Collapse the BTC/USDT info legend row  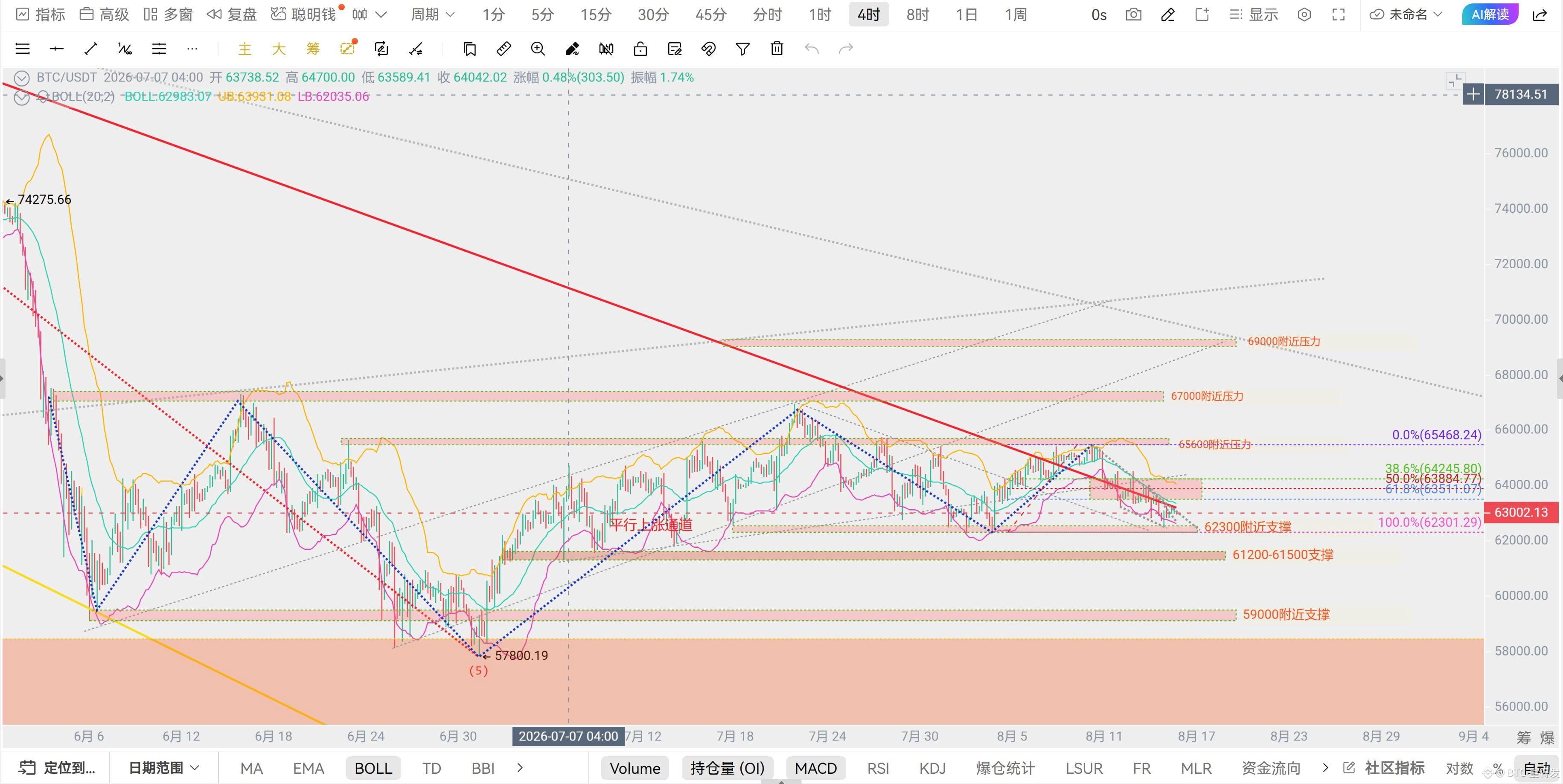[21, 78]
